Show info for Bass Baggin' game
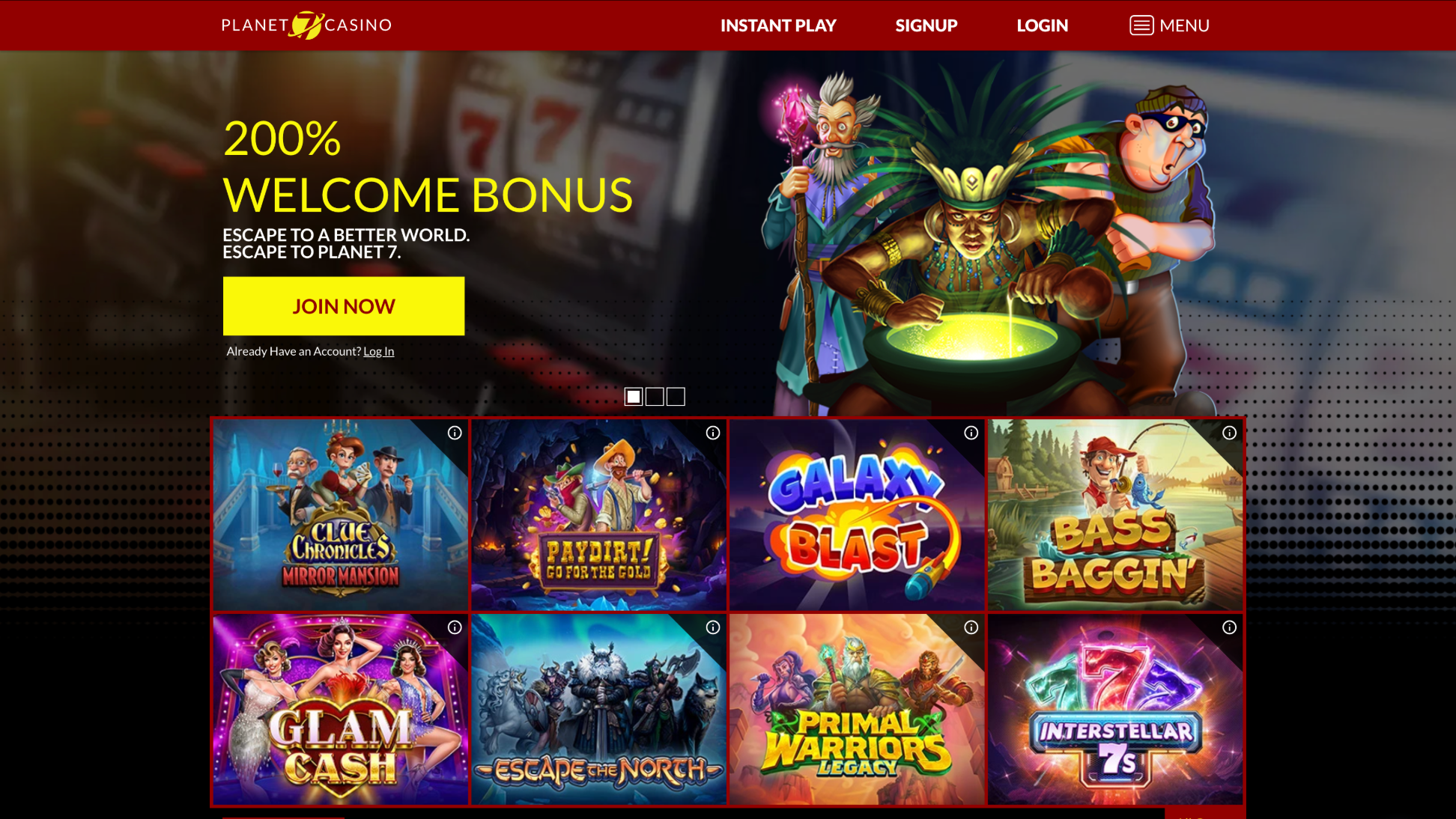1456x819 pixels. click(x=1230, y=433)
